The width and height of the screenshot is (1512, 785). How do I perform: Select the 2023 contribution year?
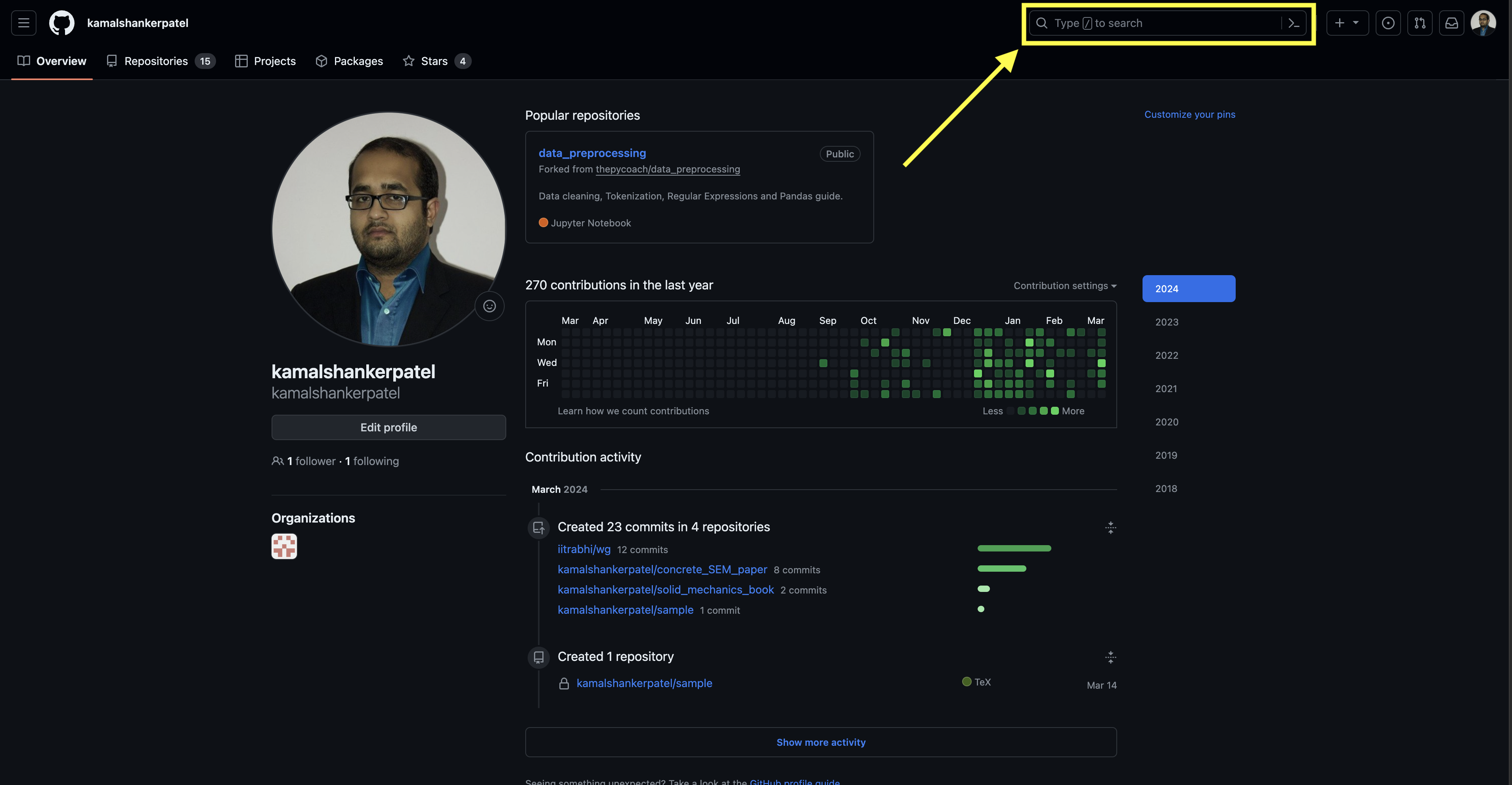(1166, 322)
